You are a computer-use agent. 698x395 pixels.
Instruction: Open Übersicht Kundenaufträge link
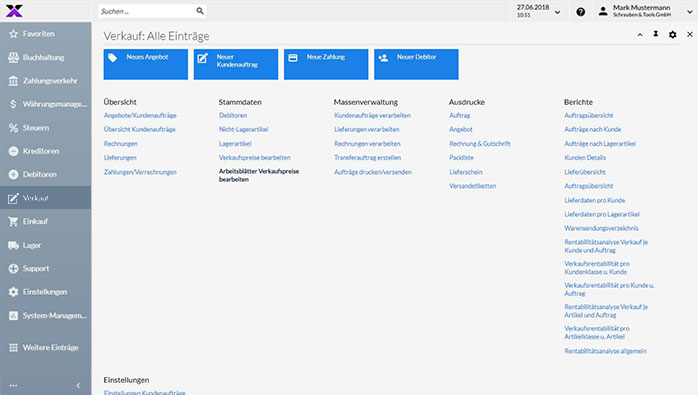click(140, 129)
